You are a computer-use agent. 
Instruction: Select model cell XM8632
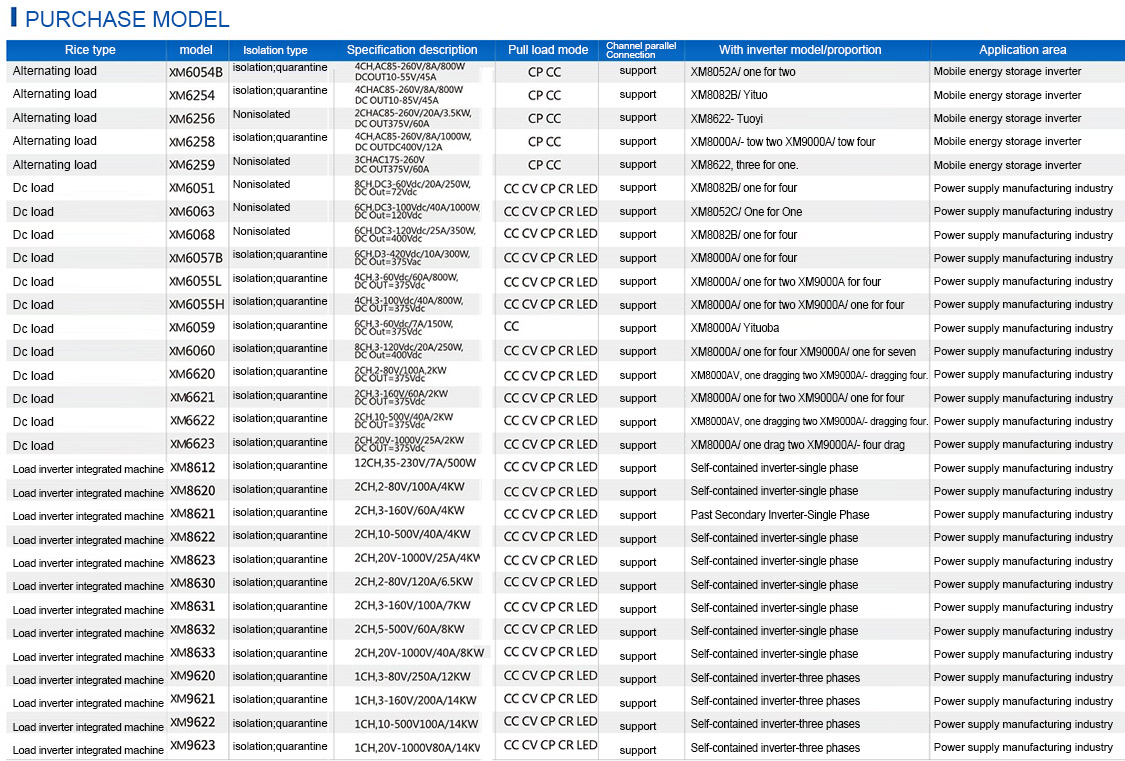coord(192,630)
